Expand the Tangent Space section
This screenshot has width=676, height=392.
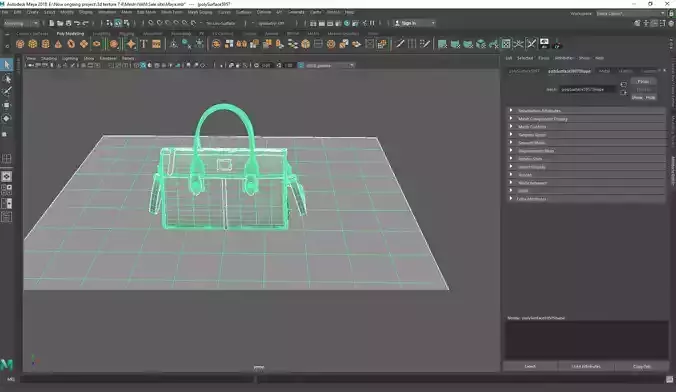coord(586,135)
